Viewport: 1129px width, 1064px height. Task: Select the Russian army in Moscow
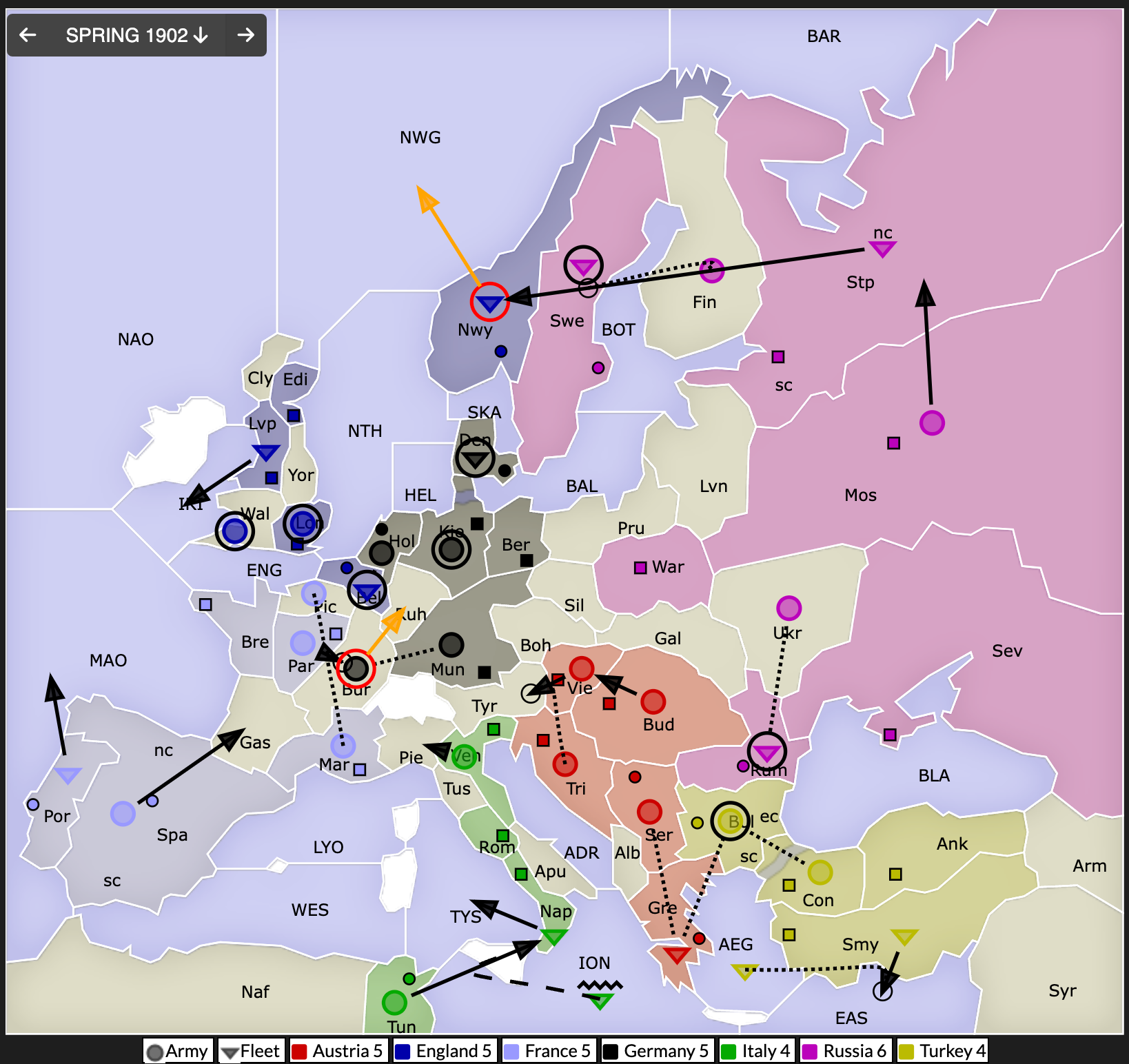(932, 422)
